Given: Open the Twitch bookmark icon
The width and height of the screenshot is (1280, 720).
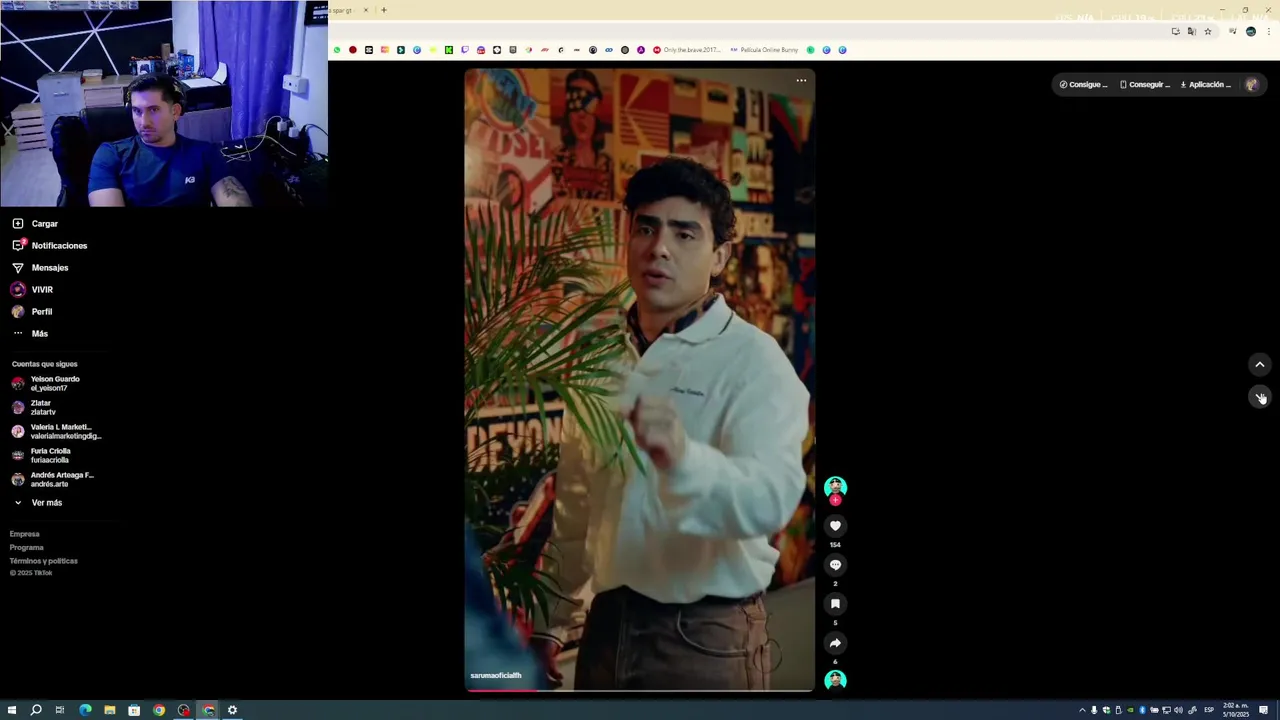Looking at the screenshot, I should point(465,50).
